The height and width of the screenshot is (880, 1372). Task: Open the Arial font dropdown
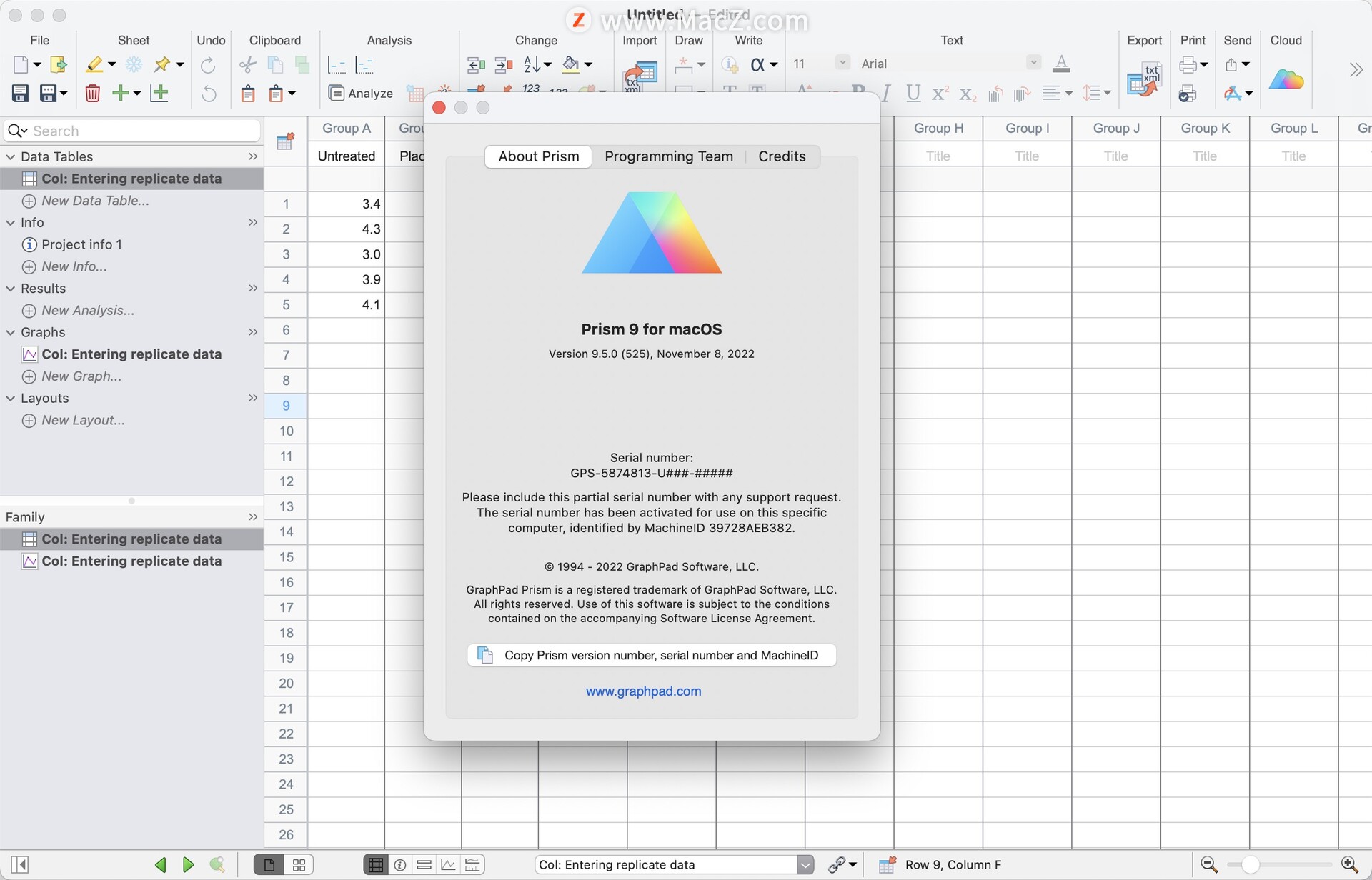1033,62
